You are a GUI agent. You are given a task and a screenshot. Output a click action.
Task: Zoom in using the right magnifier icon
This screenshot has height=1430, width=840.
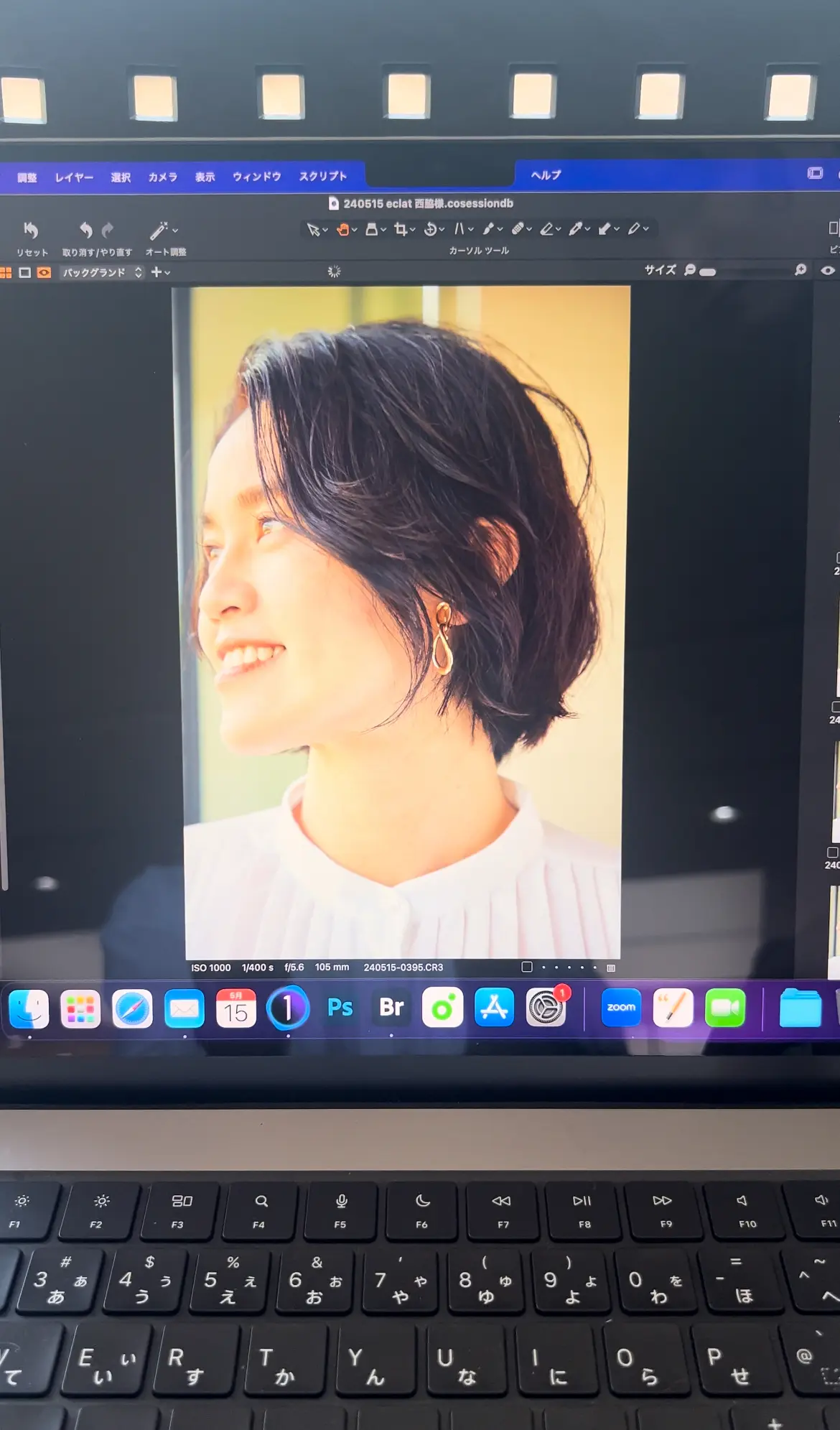[x=801, y=269]
